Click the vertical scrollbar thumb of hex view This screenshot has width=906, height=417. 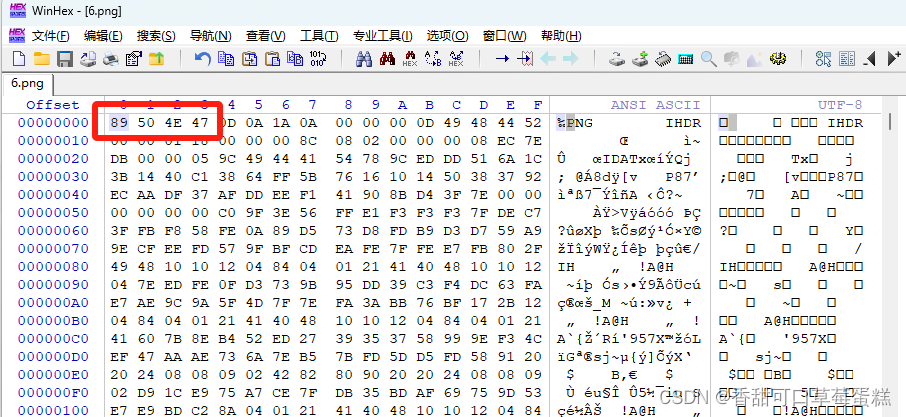[x=891, y=121]
